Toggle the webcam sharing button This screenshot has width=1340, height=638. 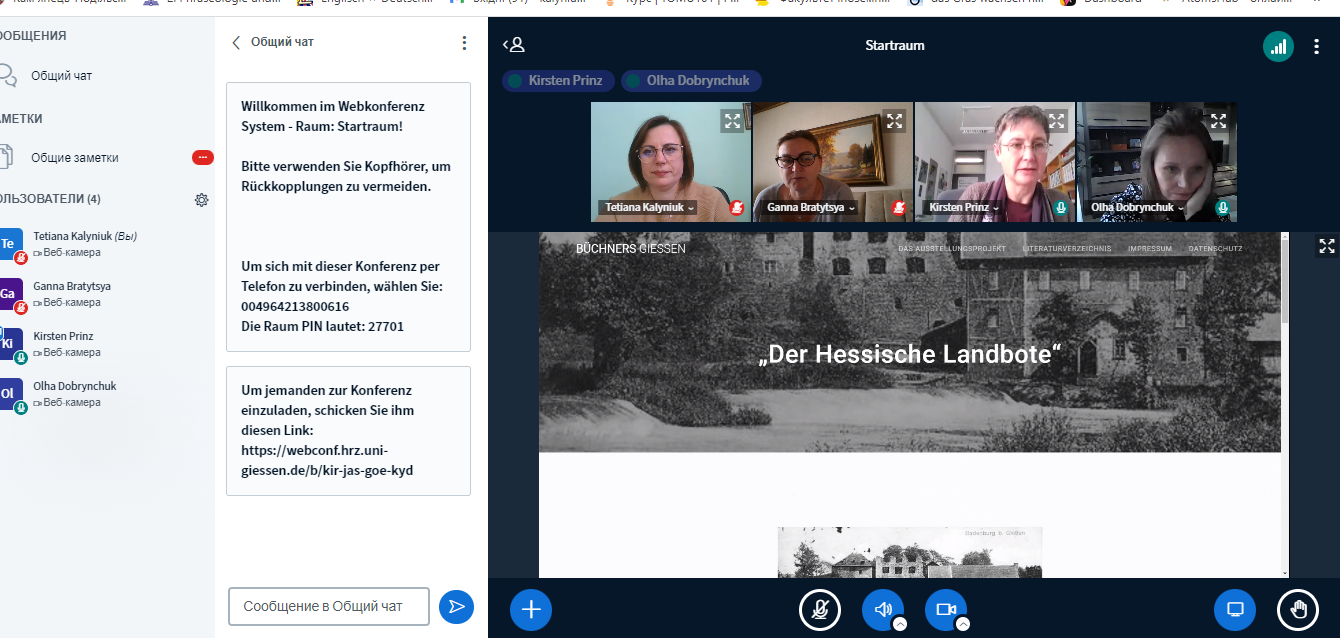tap(945, 608)
